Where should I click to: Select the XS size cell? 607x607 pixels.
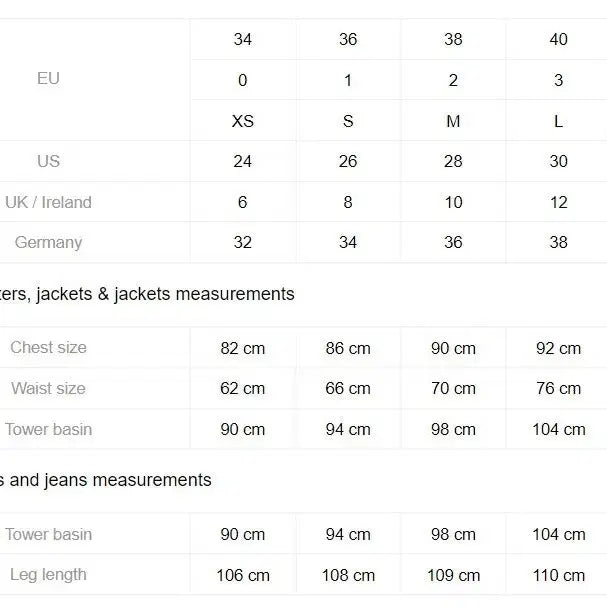point(243,121)
